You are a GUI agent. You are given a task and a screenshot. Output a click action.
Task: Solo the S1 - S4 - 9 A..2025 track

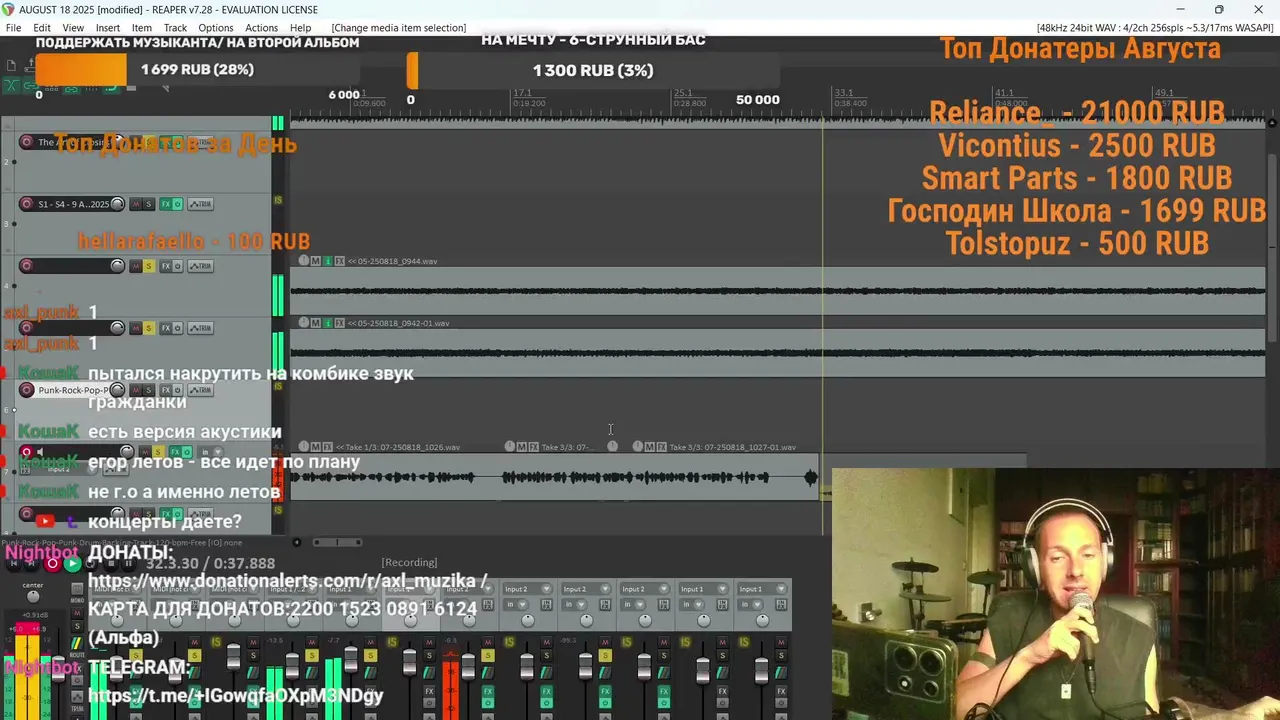pos(149,204)
